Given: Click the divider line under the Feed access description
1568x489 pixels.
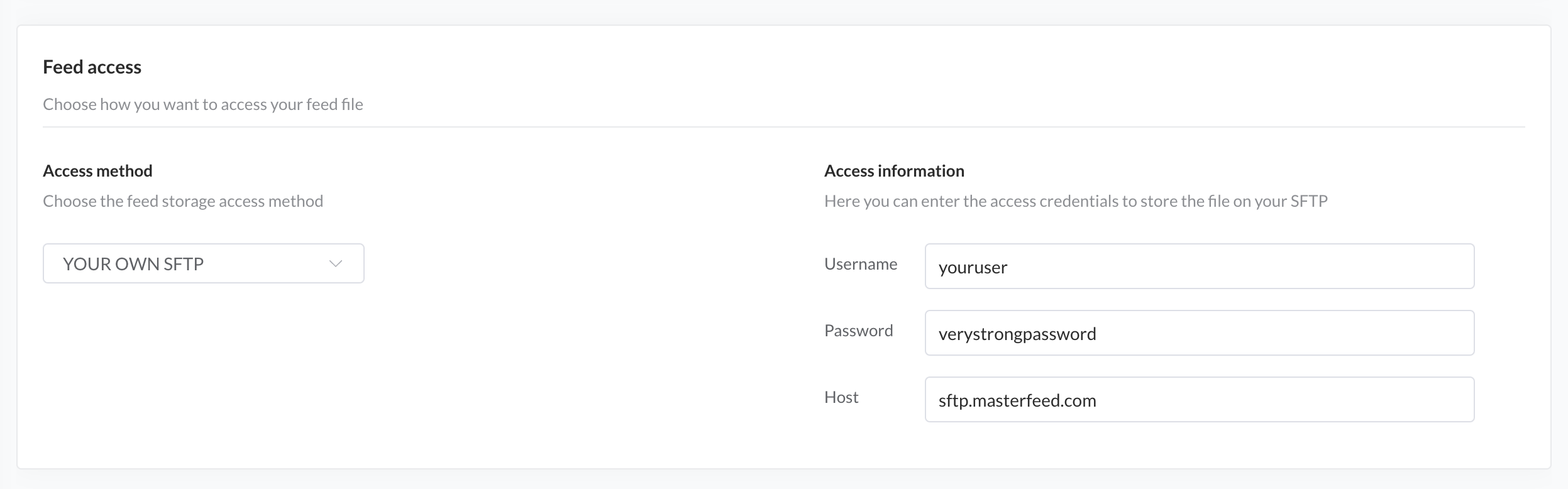Looking at the screenshot, I should [783, 127].
